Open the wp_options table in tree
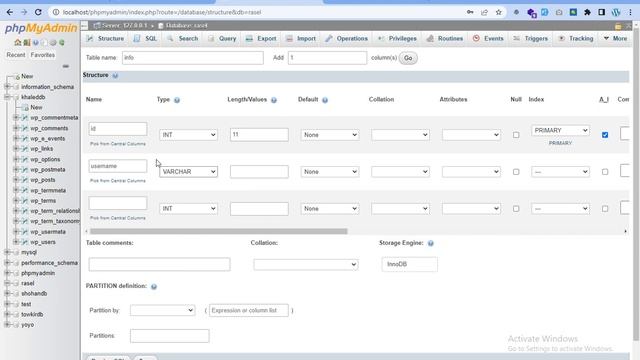The image size is (640, 360). point(45,159)
